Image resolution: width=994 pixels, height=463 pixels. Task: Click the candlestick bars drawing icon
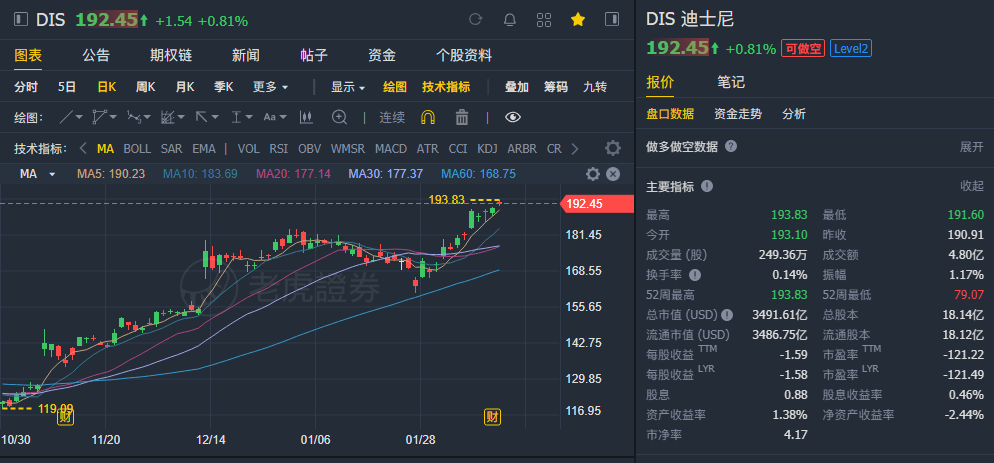[x=306, y=117]
